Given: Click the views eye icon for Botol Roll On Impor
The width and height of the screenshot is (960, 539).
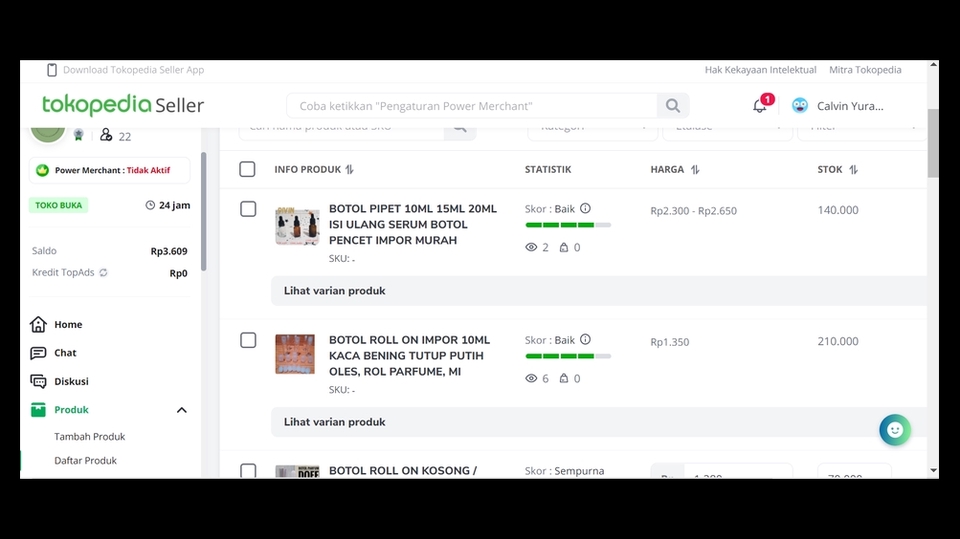Looking at the screenshot, I should pyautogui.click(x=531, y=379).
